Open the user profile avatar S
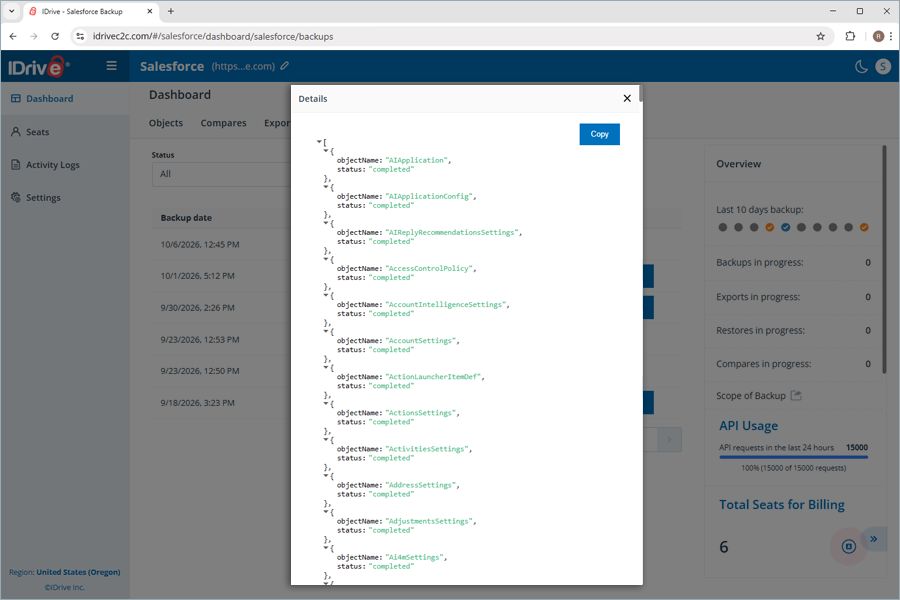This screenshot has height=600, width=900. pos(883,67)
